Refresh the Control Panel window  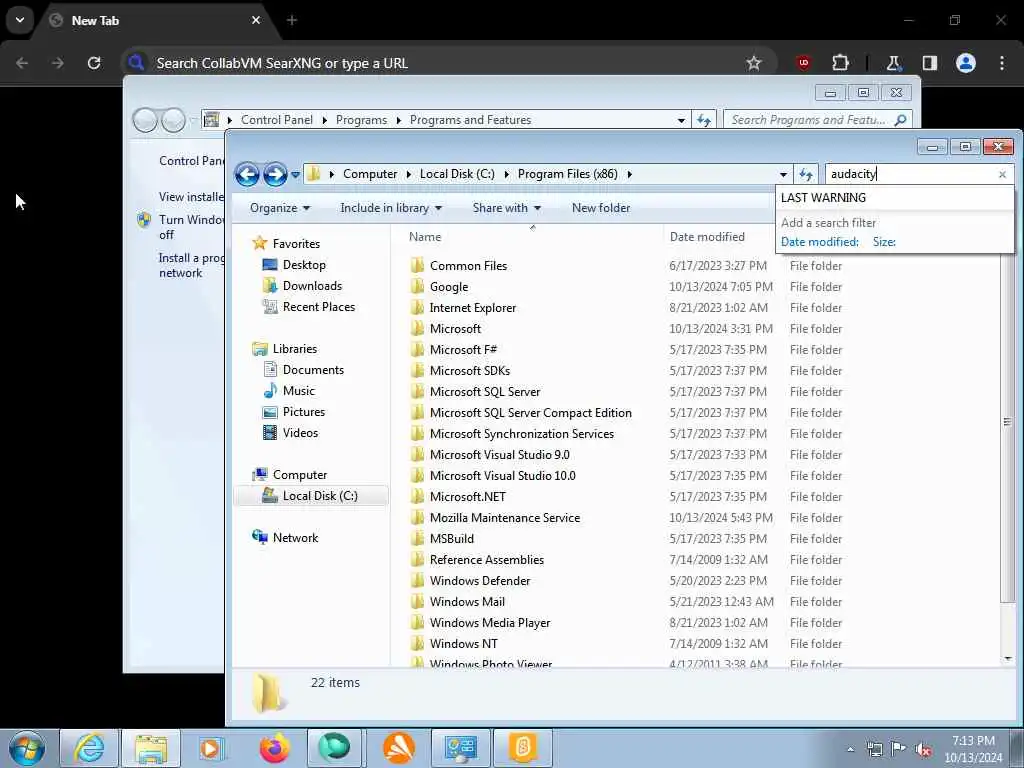703,120
